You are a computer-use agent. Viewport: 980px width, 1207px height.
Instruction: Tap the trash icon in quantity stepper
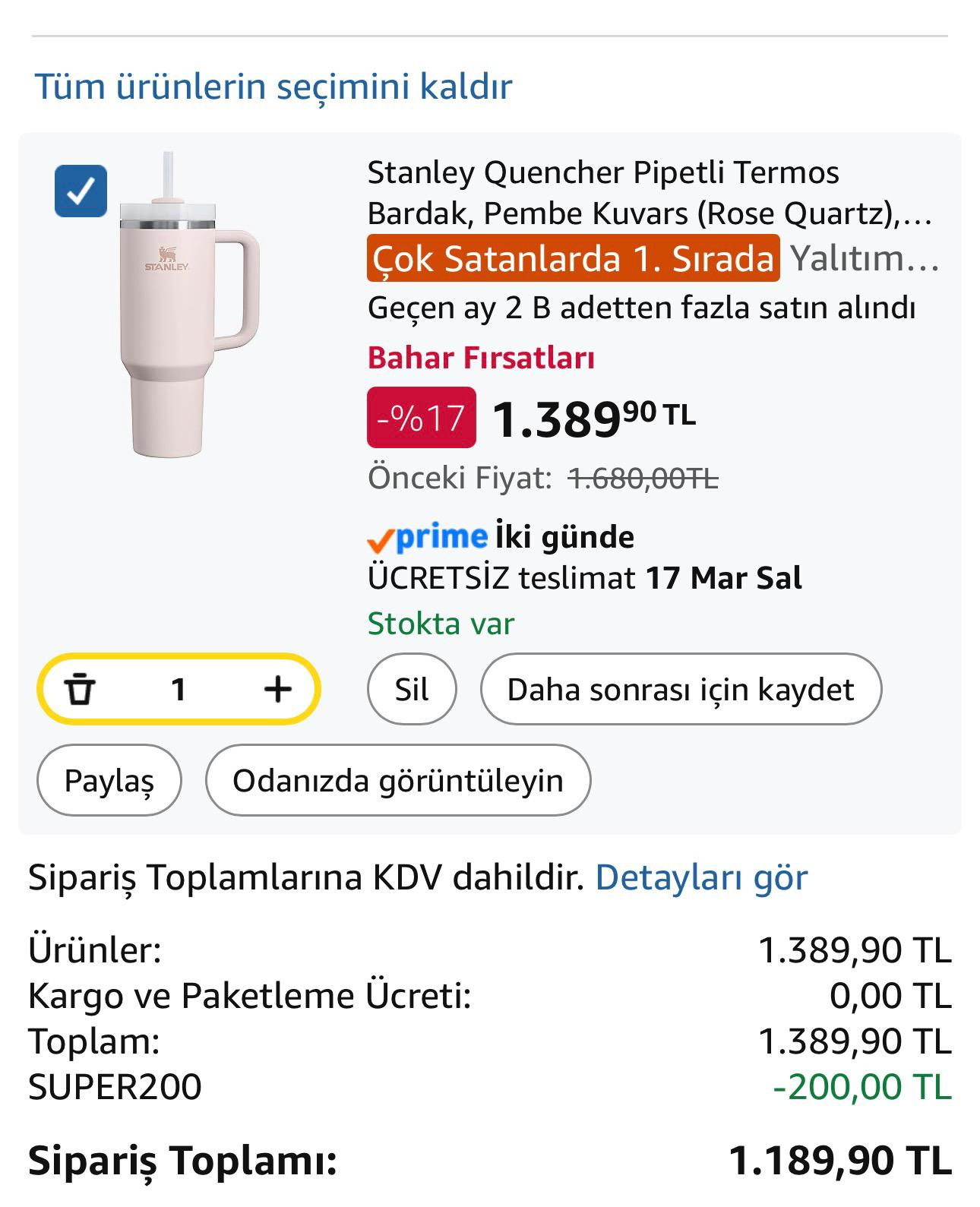point(80,690)
